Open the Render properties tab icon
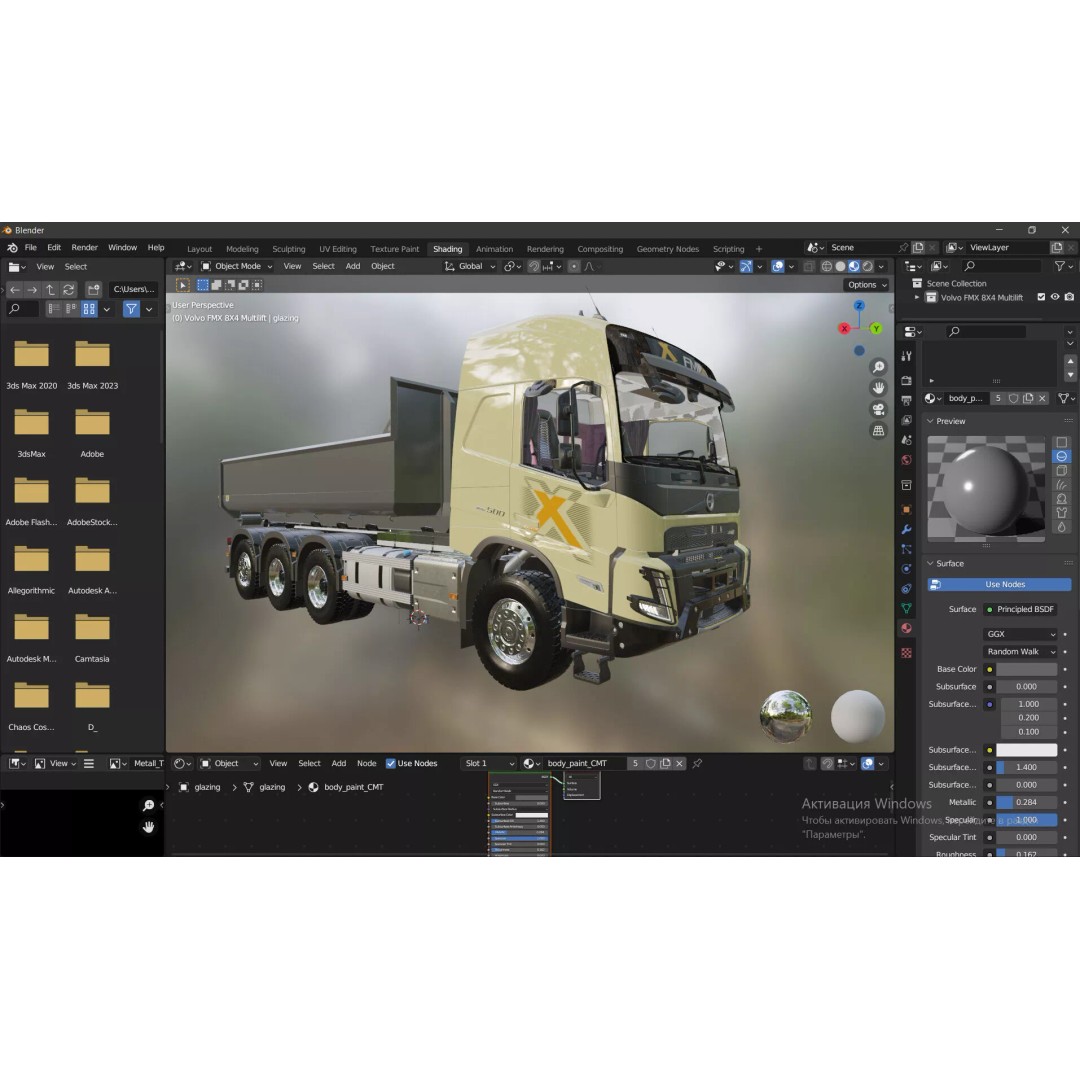Image resolution: width=1080 pixels, height=1080 pixels. point(906,381)
